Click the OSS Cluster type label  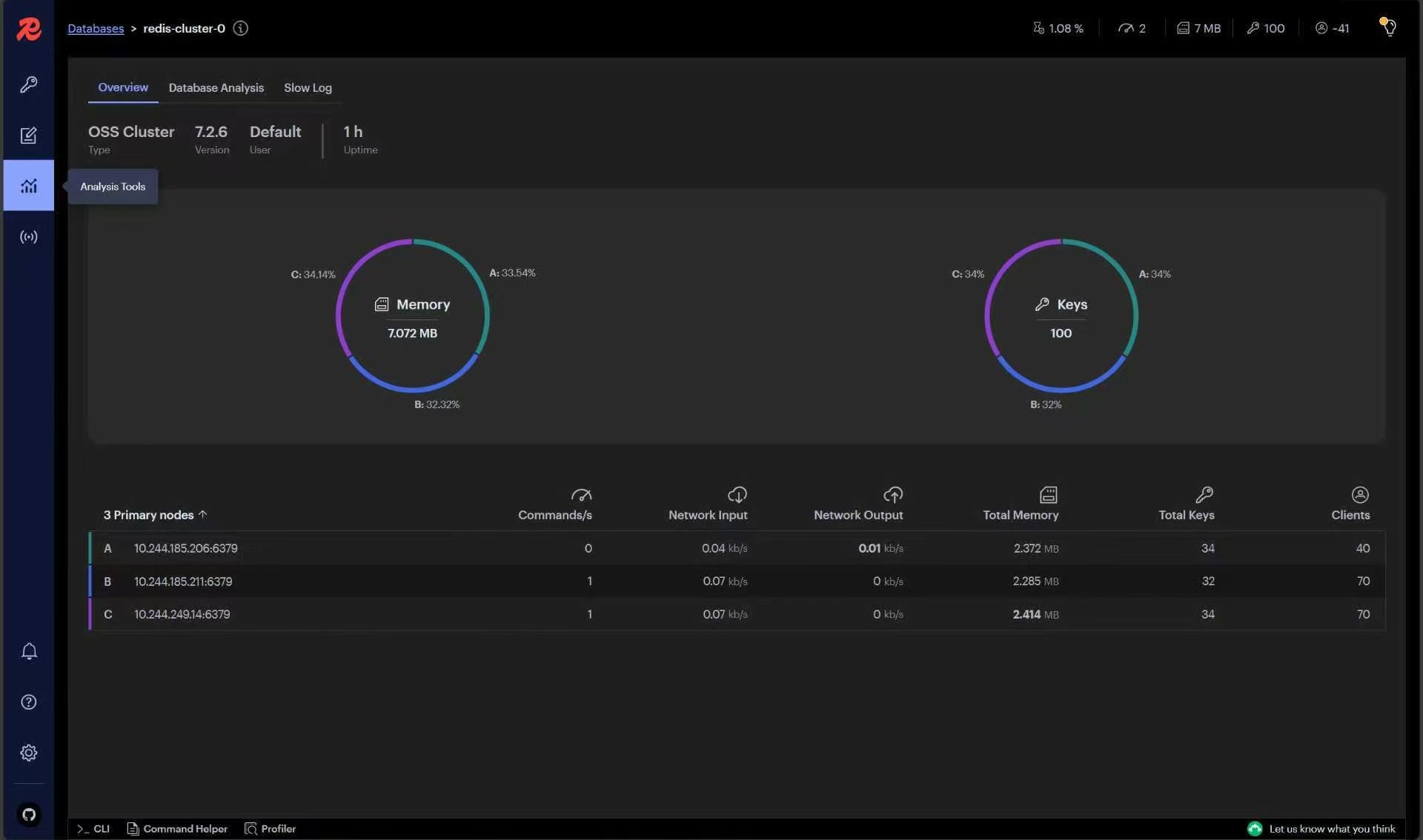131,132
